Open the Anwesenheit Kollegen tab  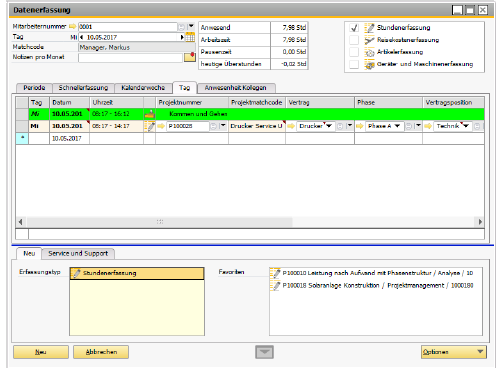coord(236,88)
